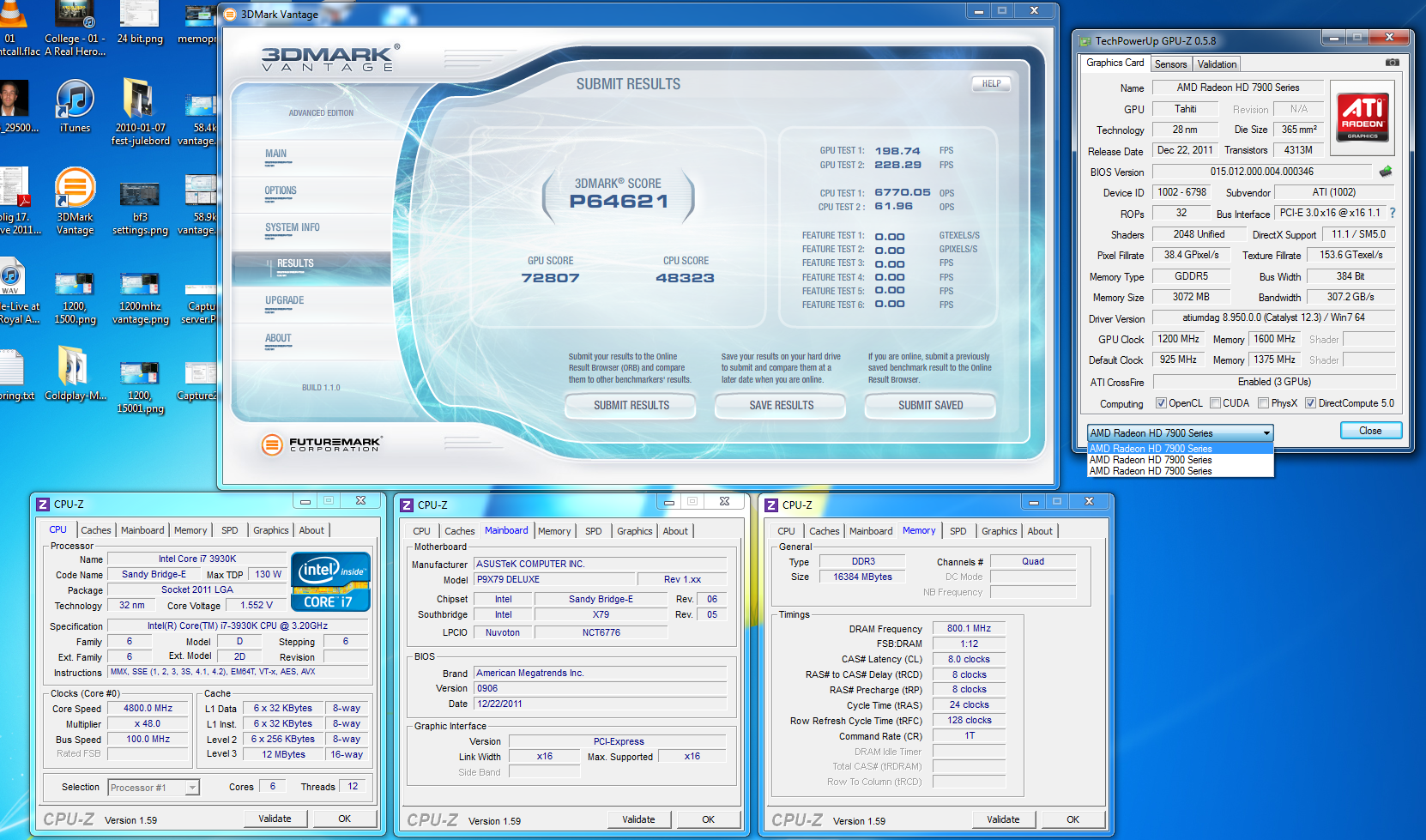The width and height of the screenshot is (1426, 840).
Task: Click the CPU SCORE 48323 value
Action: point(685,278)
